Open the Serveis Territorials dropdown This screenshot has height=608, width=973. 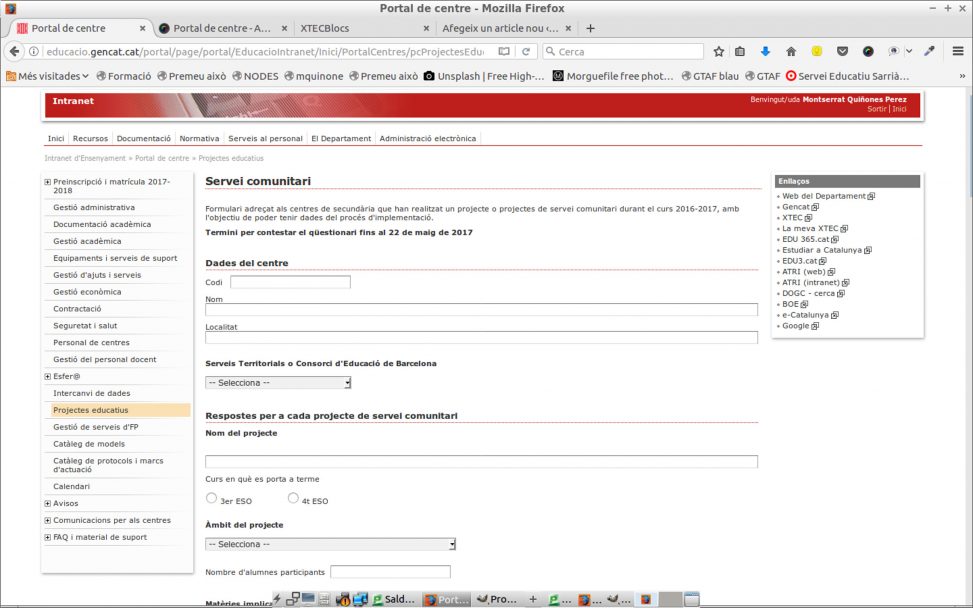(x=278, y=382)
